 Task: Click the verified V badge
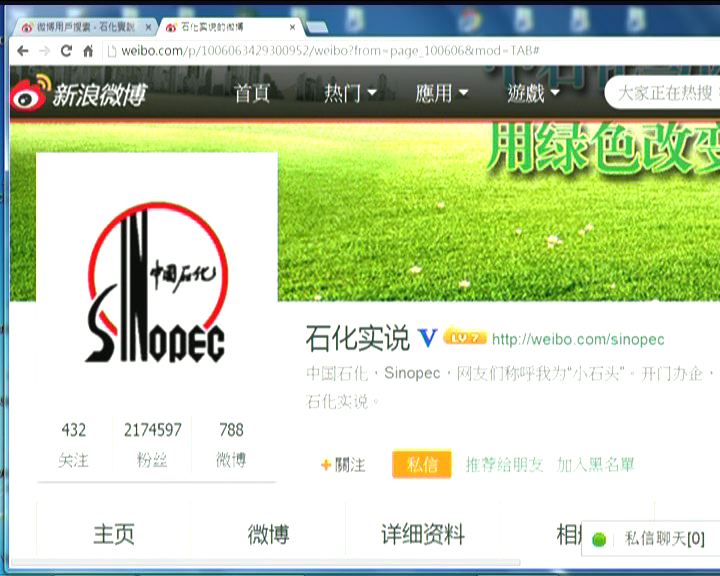(x=427, y=338)
